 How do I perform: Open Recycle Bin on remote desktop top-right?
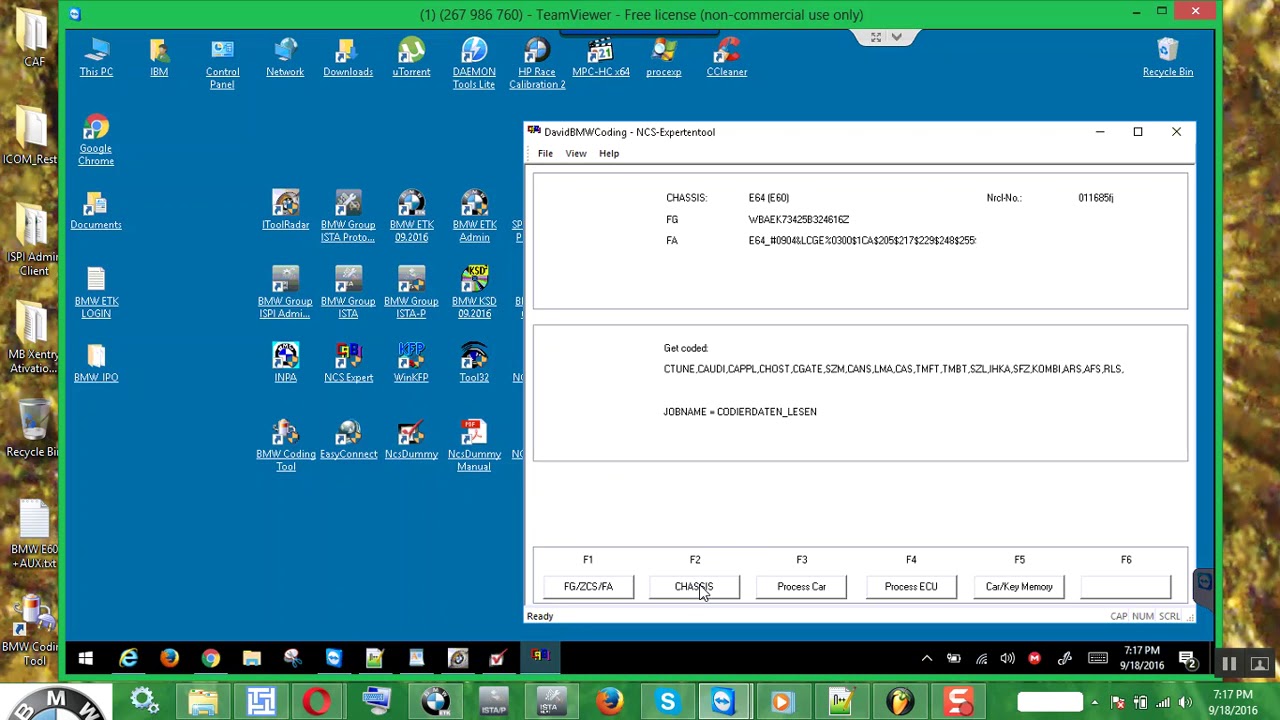(1168, 58)
